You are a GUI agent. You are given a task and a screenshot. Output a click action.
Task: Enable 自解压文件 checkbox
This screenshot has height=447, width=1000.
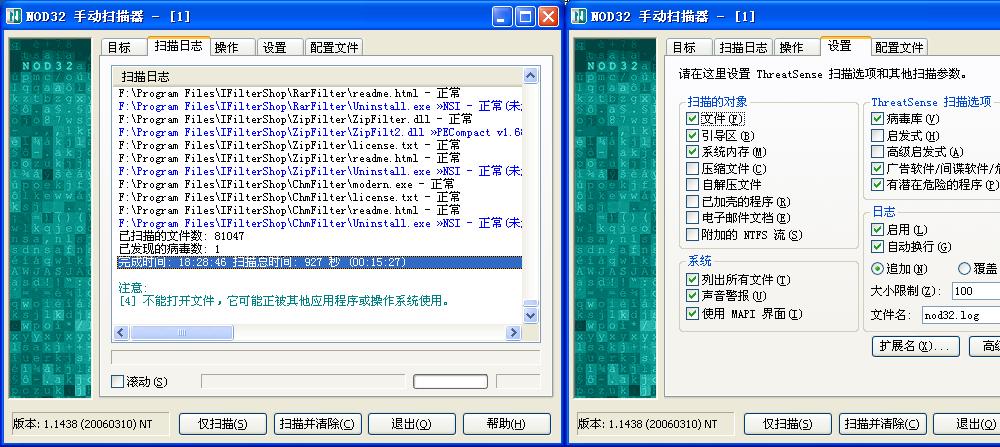[692, 185]
